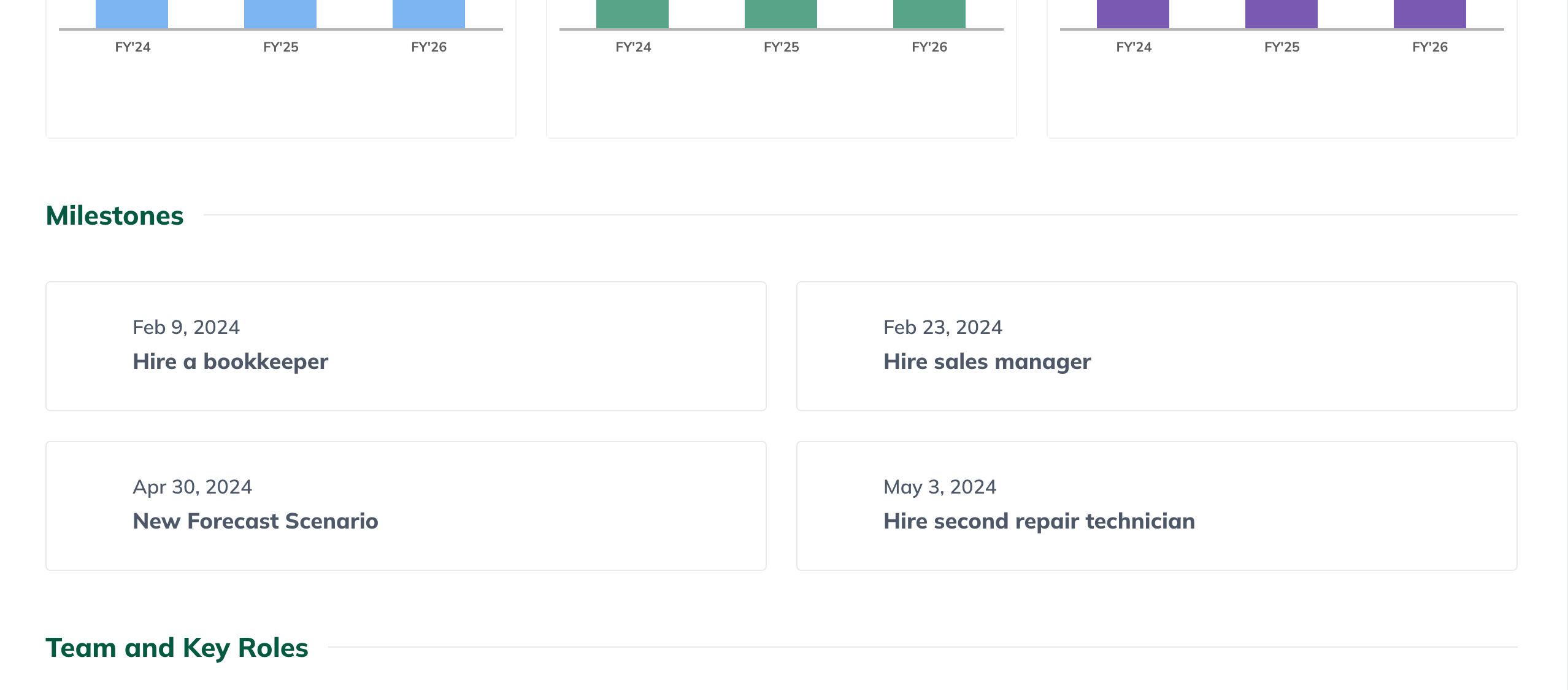Click the Team and Key Roles heading
Image resolution: width=1568 pixels, height=690 pixels.
tap(177, 647)
